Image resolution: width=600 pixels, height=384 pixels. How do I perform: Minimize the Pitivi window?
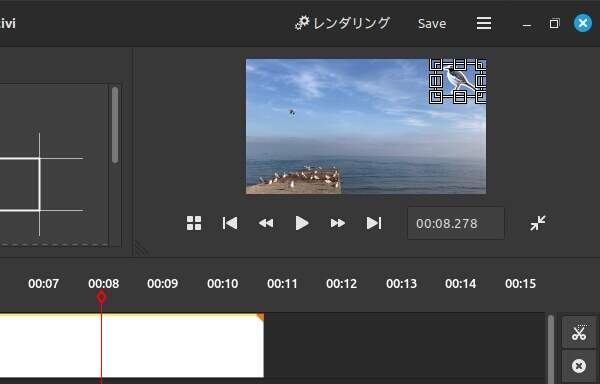coord(527,24)
